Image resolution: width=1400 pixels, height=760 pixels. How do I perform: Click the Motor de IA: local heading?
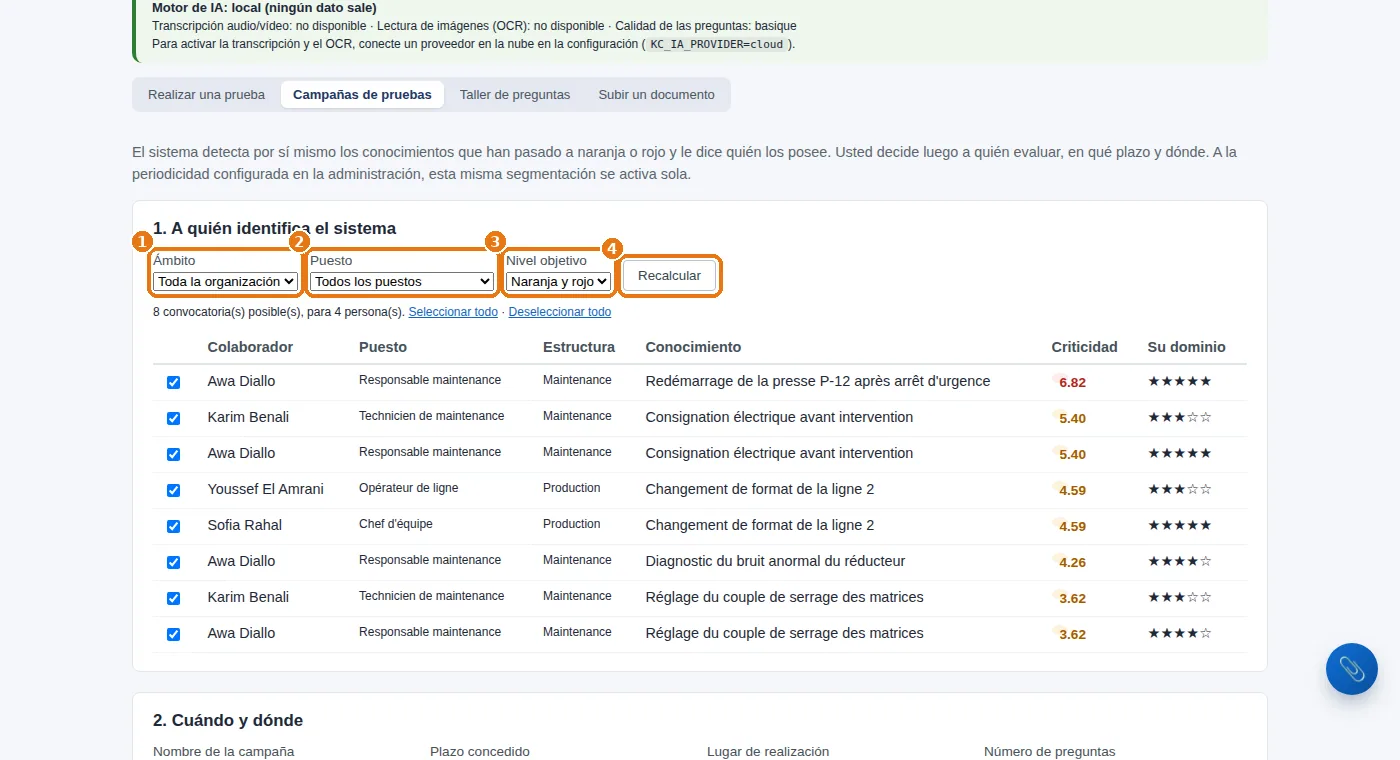264,8
